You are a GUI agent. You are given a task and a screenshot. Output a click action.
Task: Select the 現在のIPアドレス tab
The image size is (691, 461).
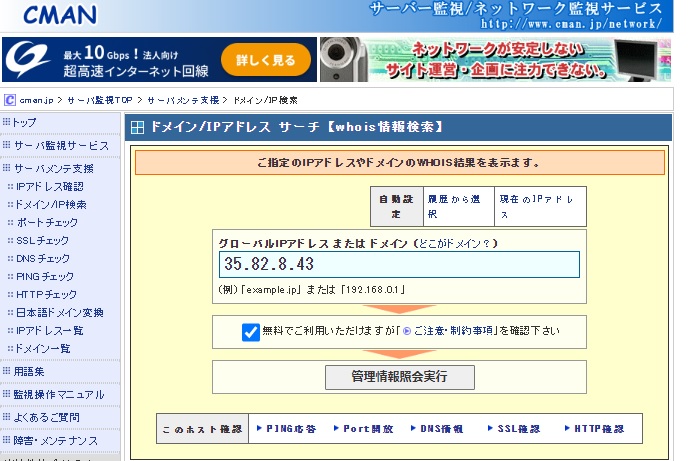tap(540, 206)
